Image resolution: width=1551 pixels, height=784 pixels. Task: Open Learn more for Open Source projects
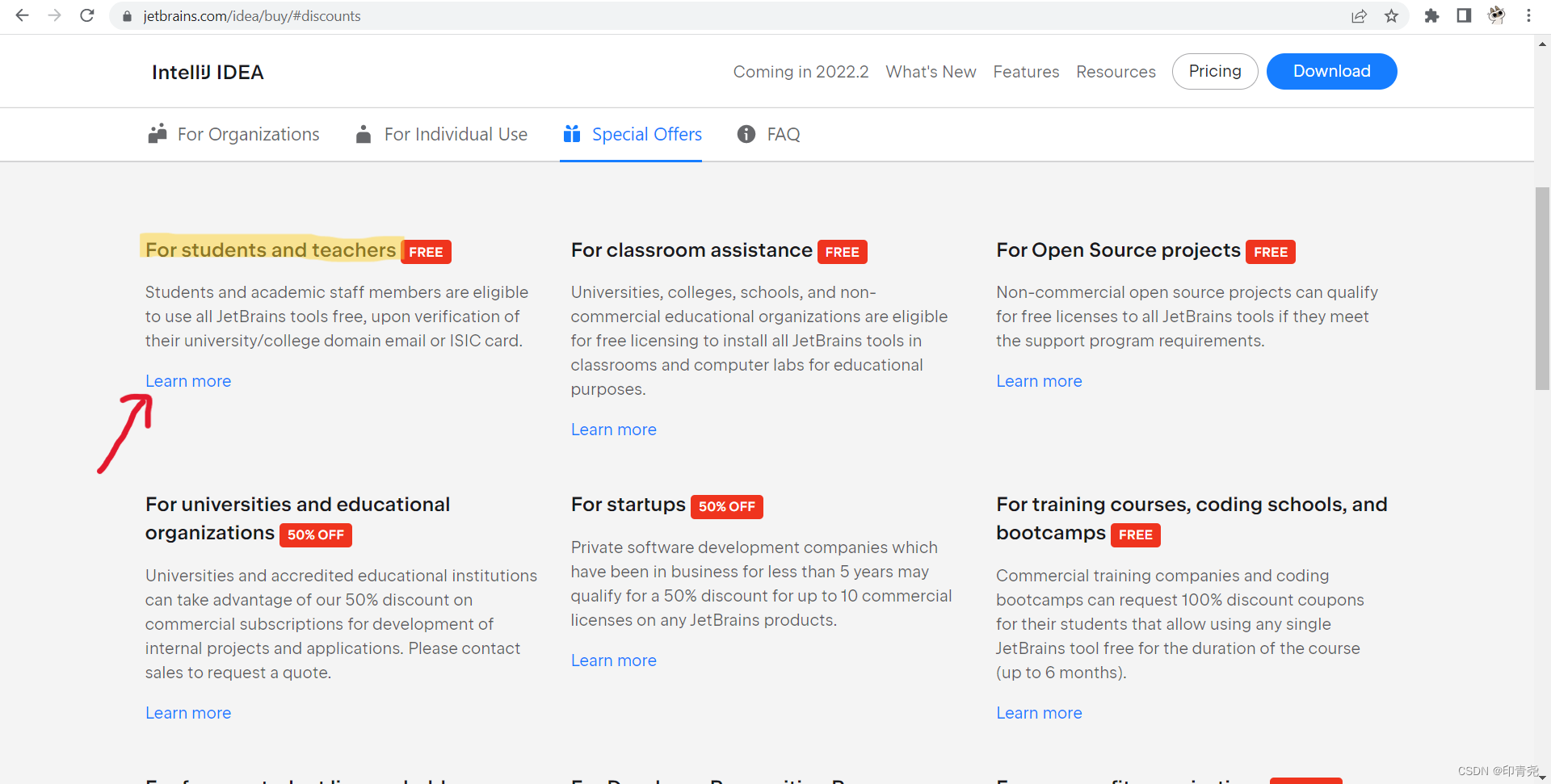tap(1039, 381)
